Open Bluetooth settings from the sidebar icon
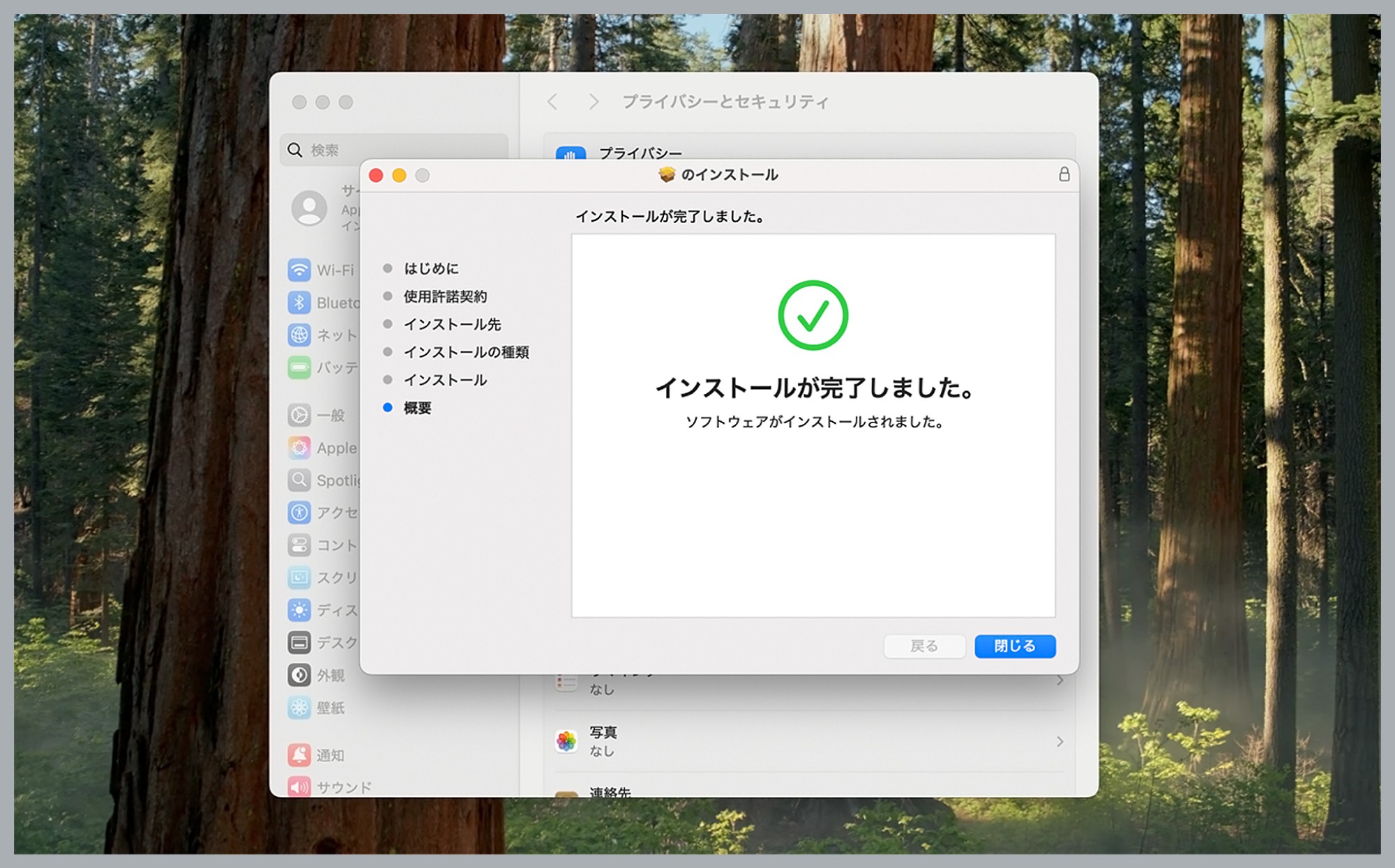 click(299, 303)
